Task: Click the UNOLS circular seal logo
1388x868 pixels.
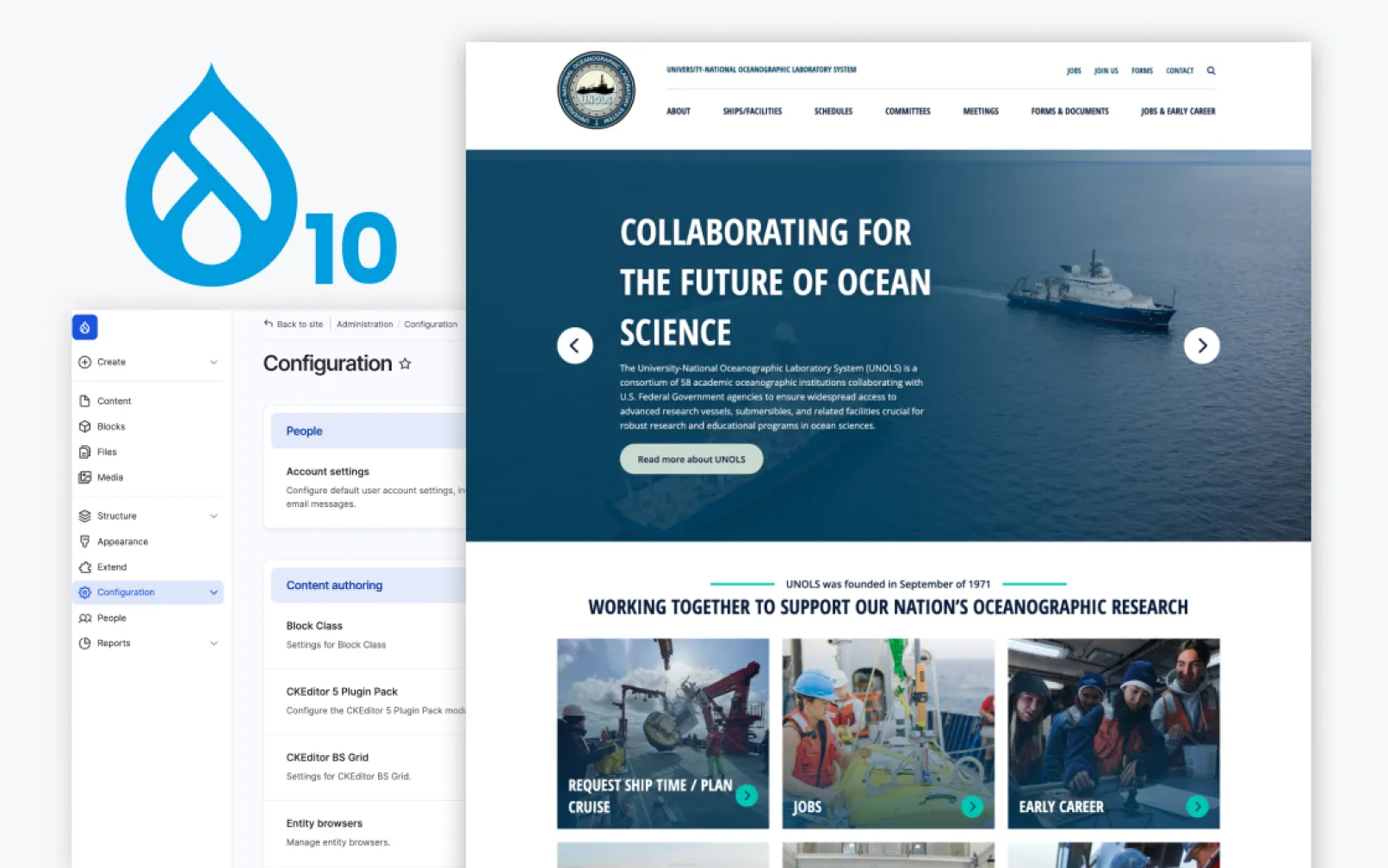Action: (x=596, y=90)
